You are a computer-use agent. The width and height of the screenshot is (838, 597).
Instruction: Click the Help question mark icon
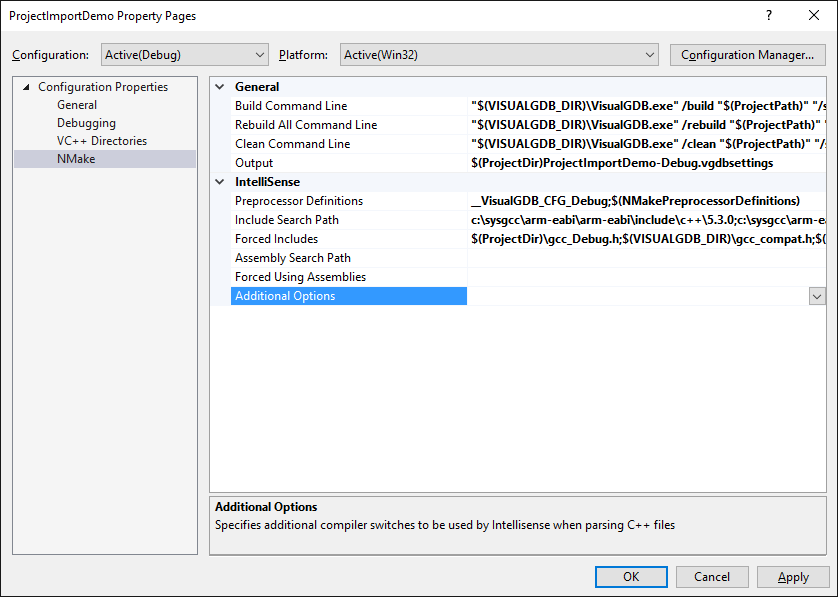769,16
